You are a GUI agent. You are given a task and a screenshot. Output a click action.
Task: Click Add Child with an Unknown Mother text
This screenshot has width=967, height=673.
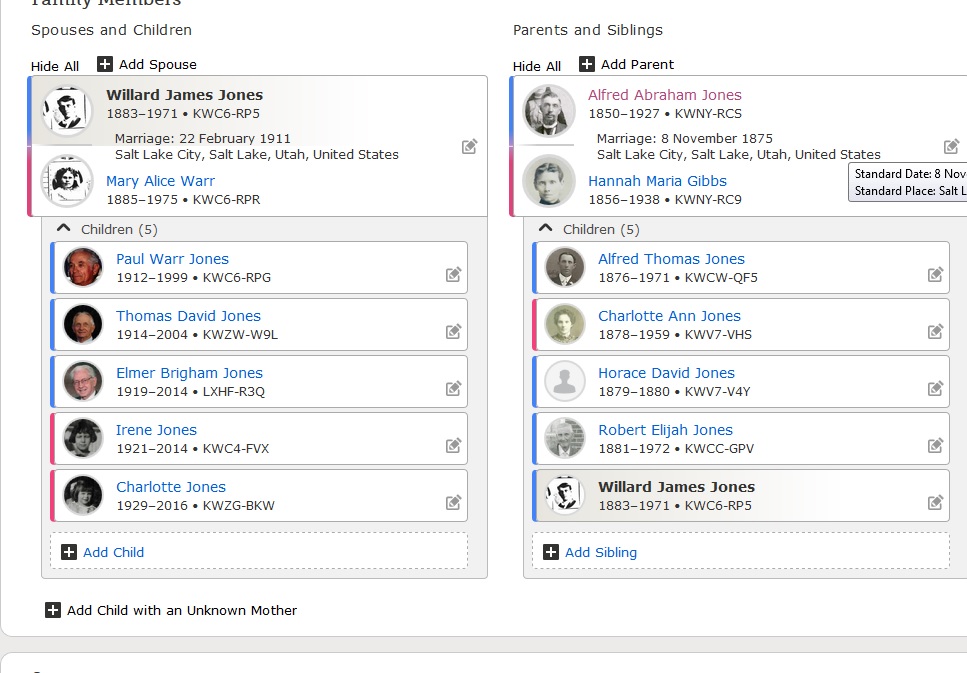coord(182,610)
